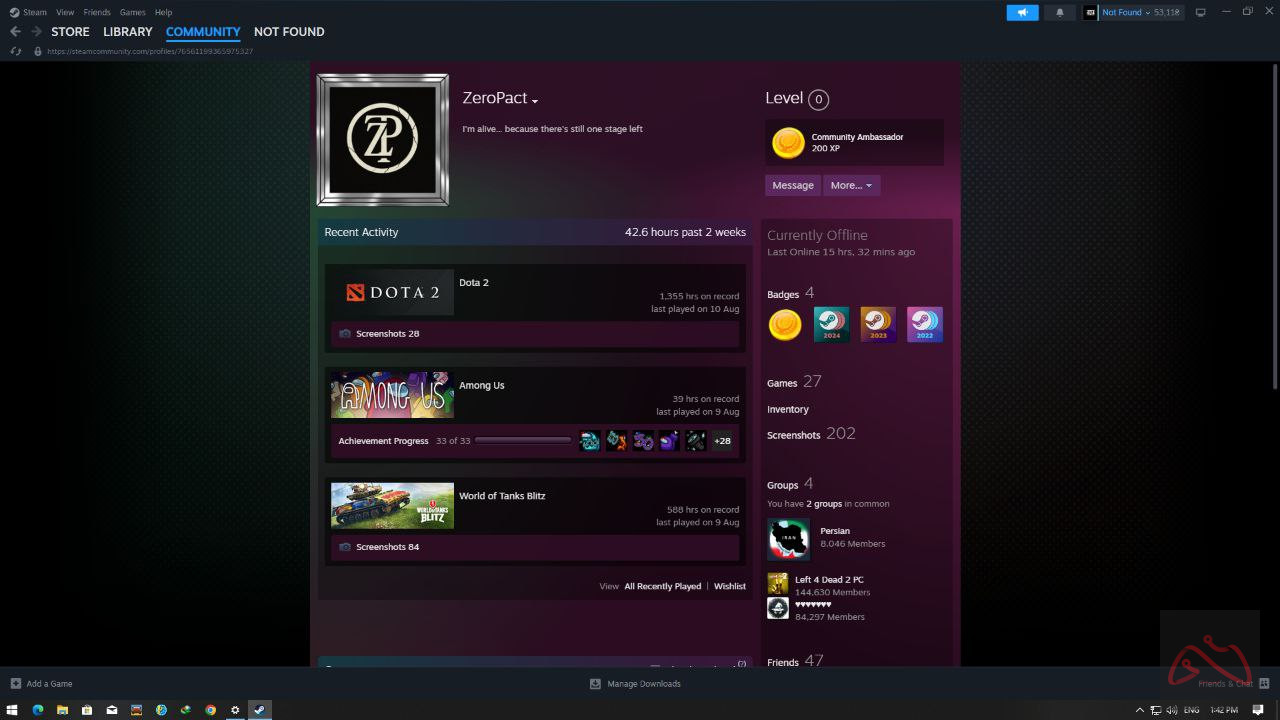This screenshot has width=1280, height=720.
Task: Open the Steam 2024 year badge
Action: point(831,324)
